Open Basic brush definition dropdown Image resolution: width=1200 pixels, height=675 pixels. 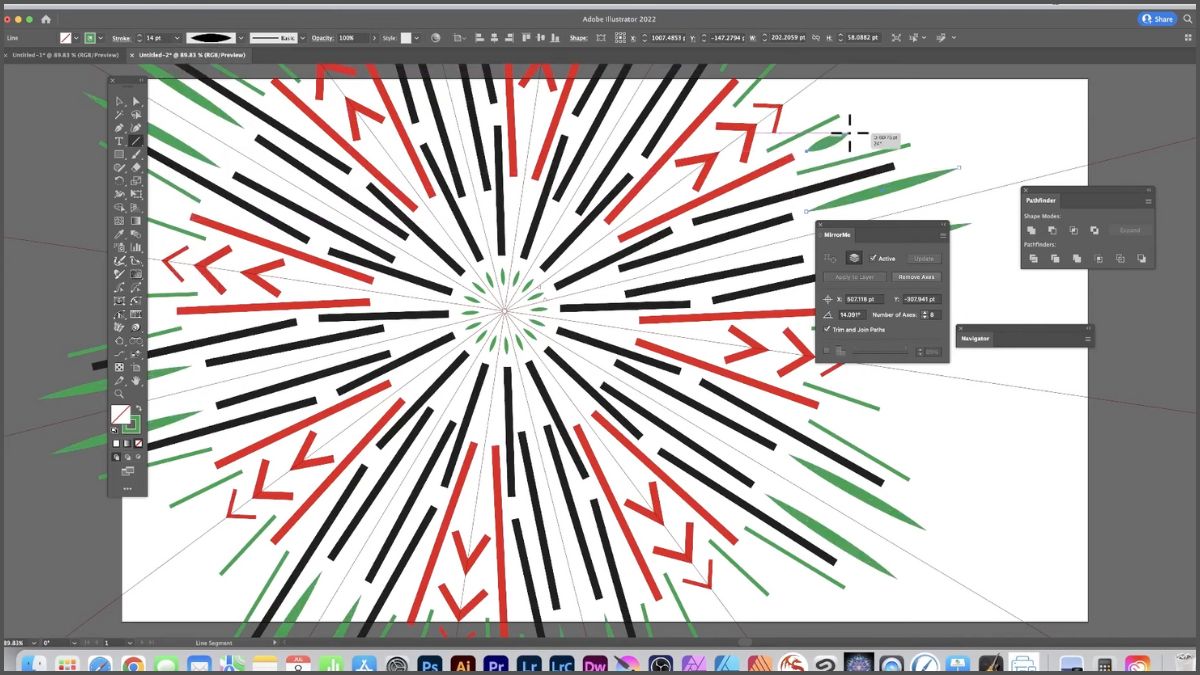[302, 37]
